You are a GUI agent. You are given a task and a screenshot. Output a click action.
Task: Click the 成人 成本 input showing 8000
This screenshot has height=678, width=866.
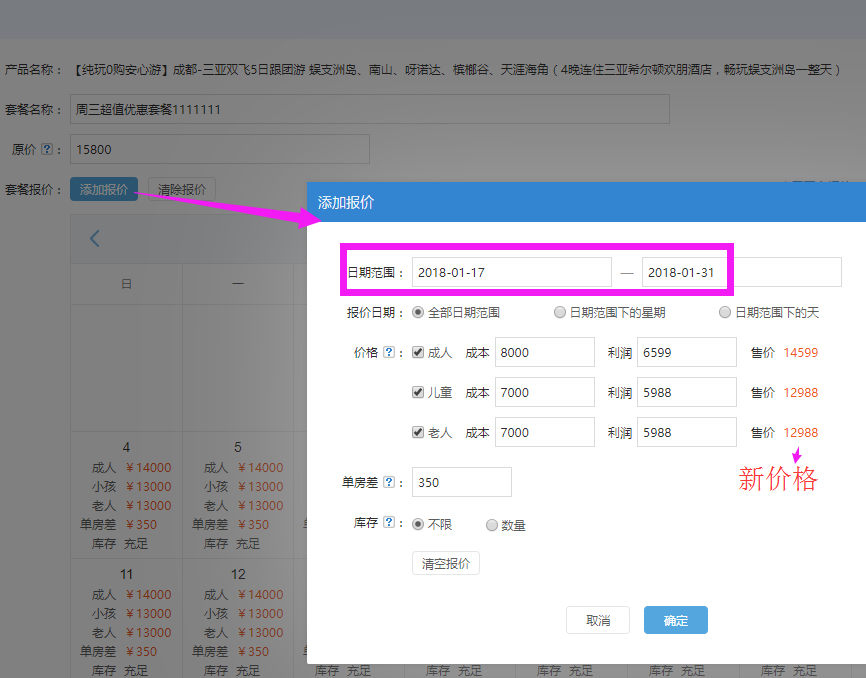(x=544, y=352)
